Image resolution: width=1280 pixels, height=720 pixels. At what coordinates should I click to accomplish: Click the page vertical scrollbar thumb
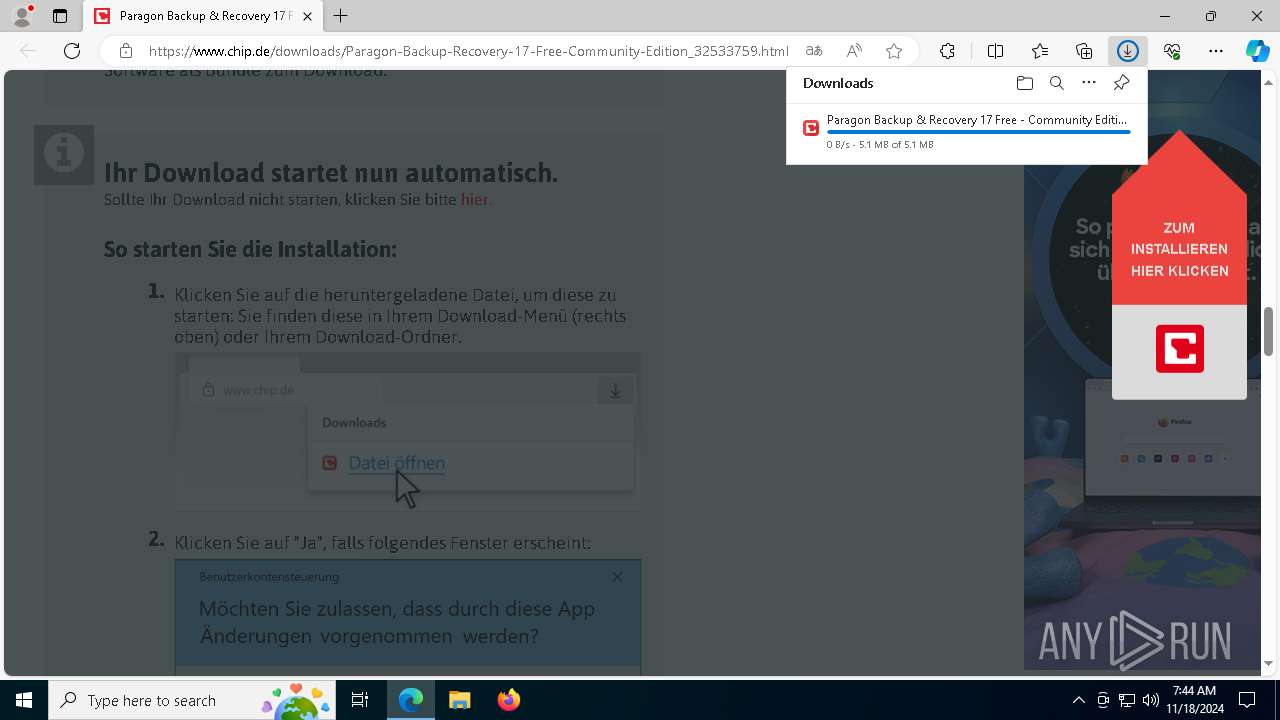tap(1269, 331)
